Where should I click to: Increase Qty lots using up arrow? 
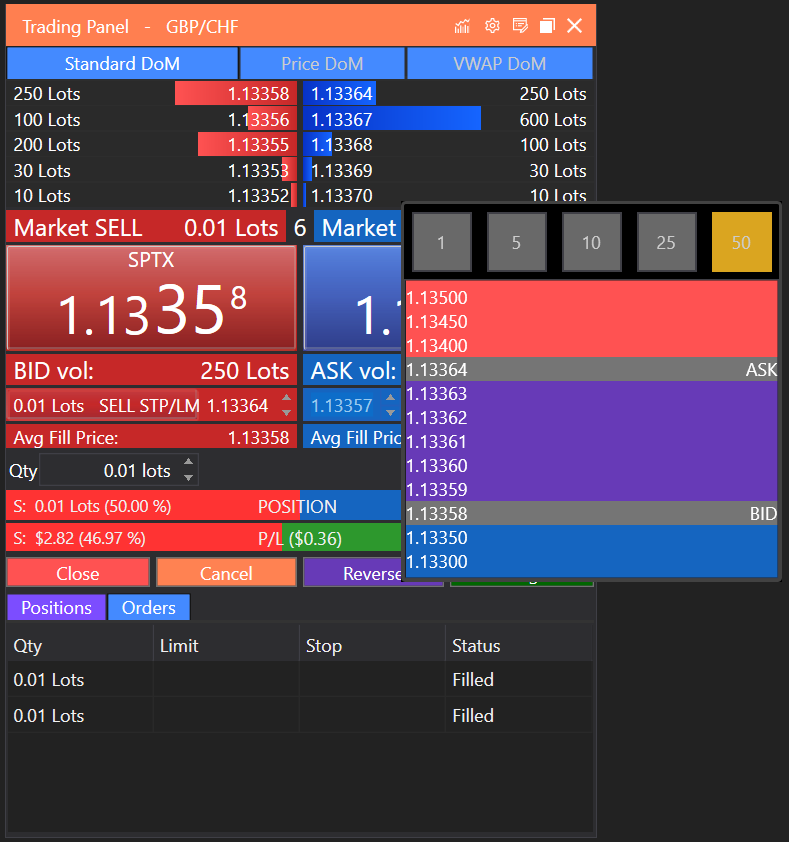pyautogui.click(x=190, y=463)
